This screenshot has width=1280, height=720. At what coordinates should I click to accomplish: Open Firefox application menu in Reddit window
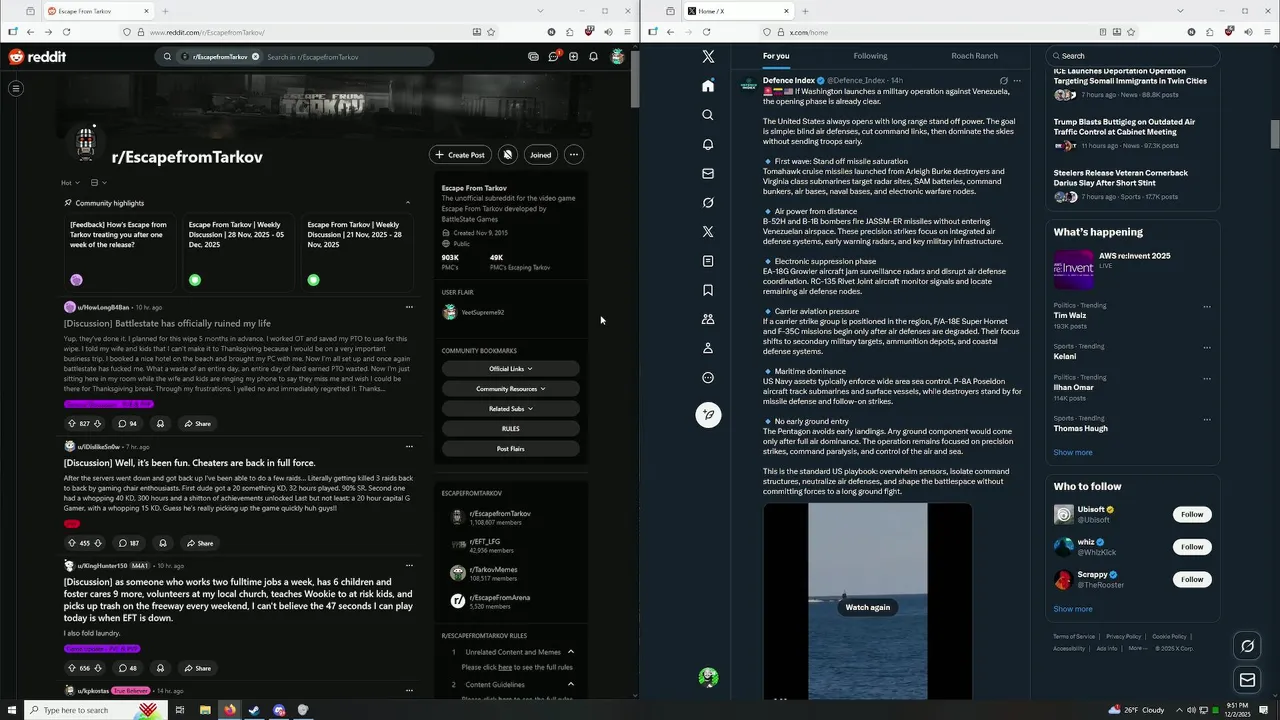click(x=627, y=32)
